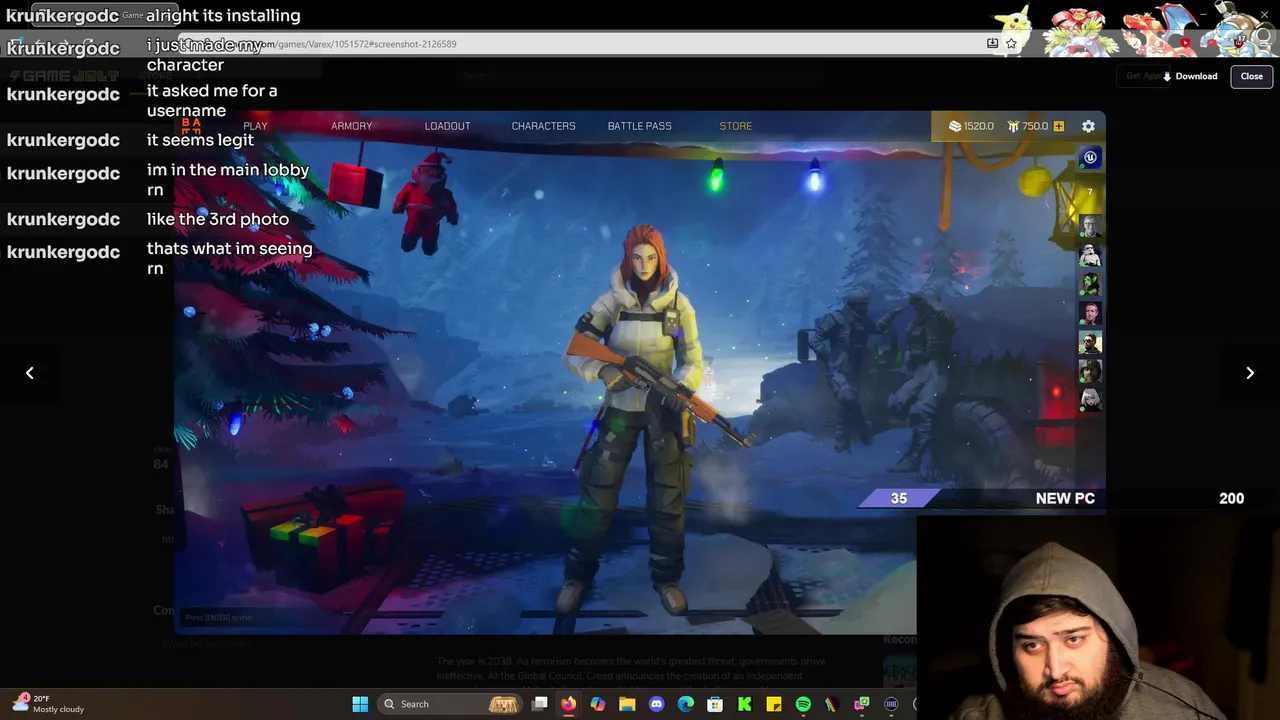
Task: Select the white-haired character friend avatar
Action: pyautogui.click(x=1090, y=400)
